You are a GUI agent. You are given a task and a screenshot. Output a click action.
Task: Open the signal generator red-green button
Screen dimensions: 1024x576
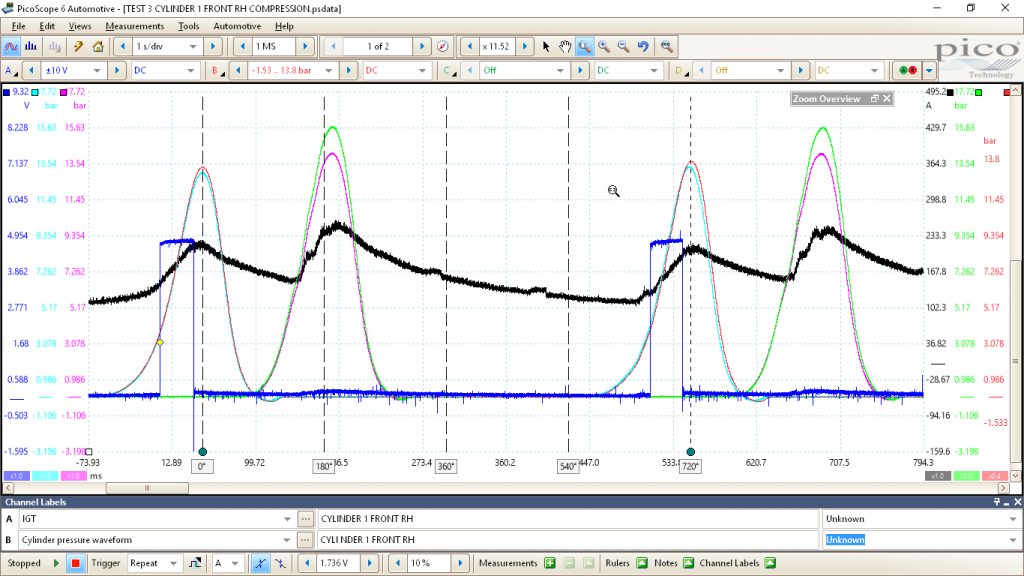[908, 71]
